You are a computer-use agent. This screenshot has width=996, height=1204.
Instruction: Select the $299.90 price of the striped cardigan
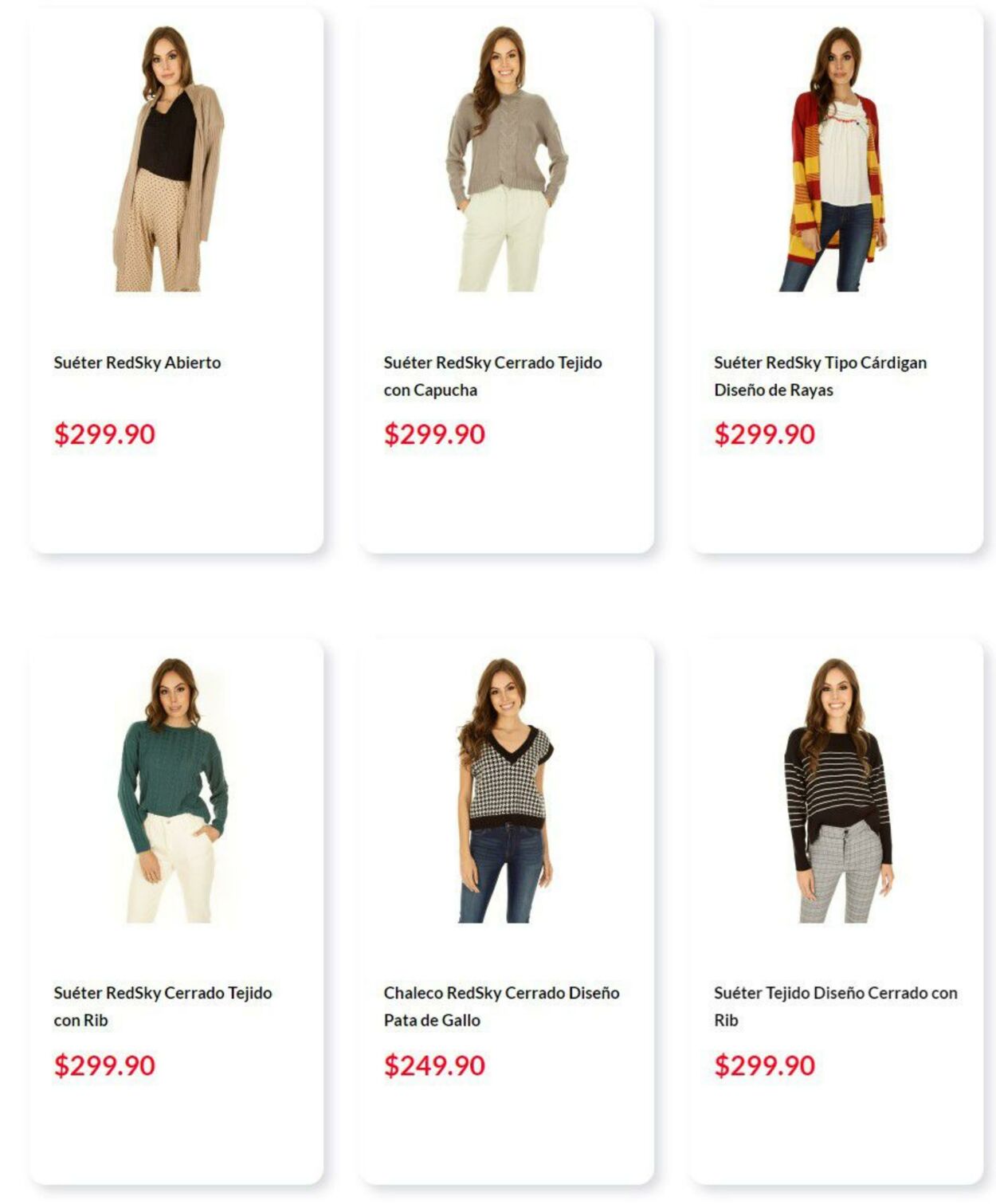pos(764,434)
